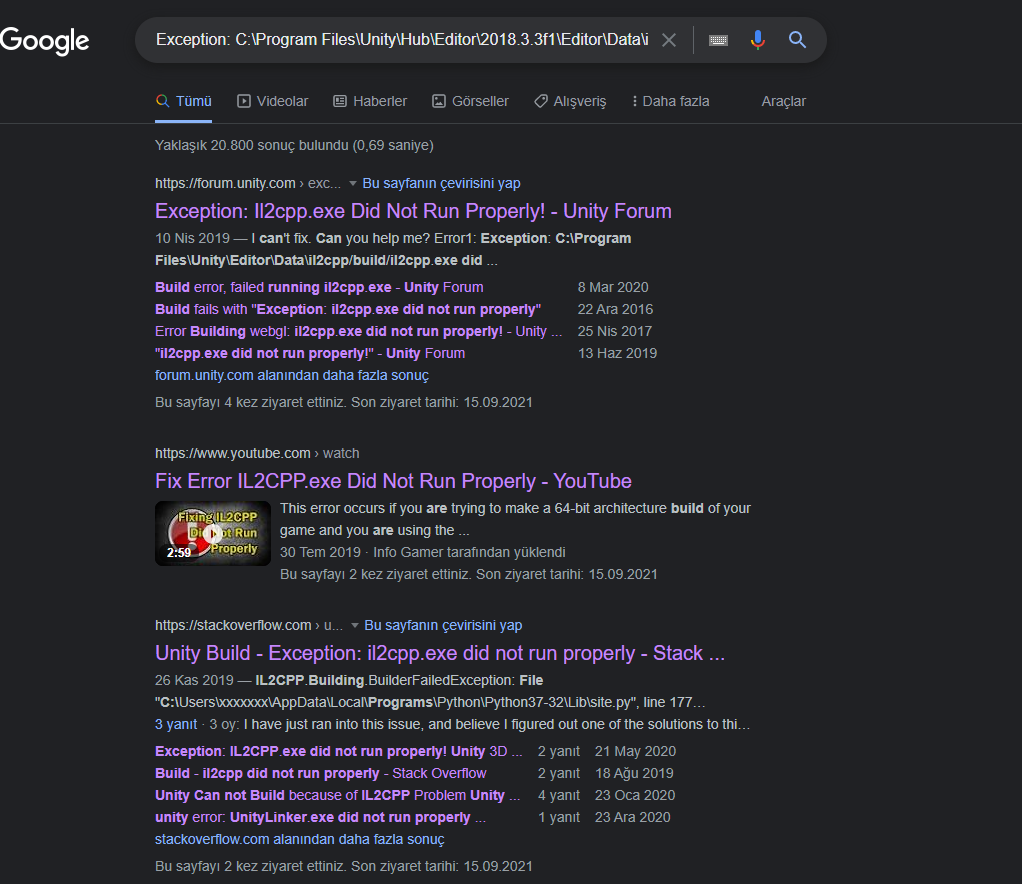Click the Google logo

click(x=44, y=40)
